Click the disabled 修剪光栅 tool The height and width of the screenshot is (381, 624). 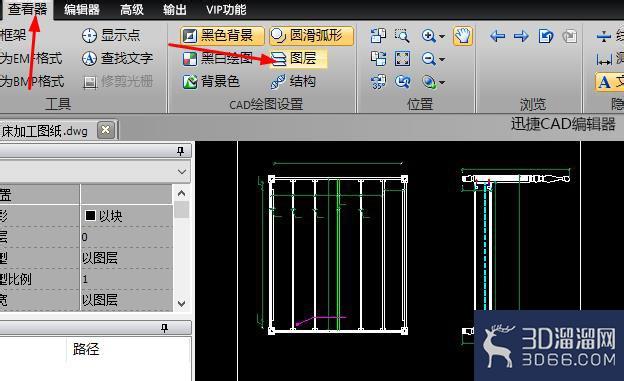[118, 82]
